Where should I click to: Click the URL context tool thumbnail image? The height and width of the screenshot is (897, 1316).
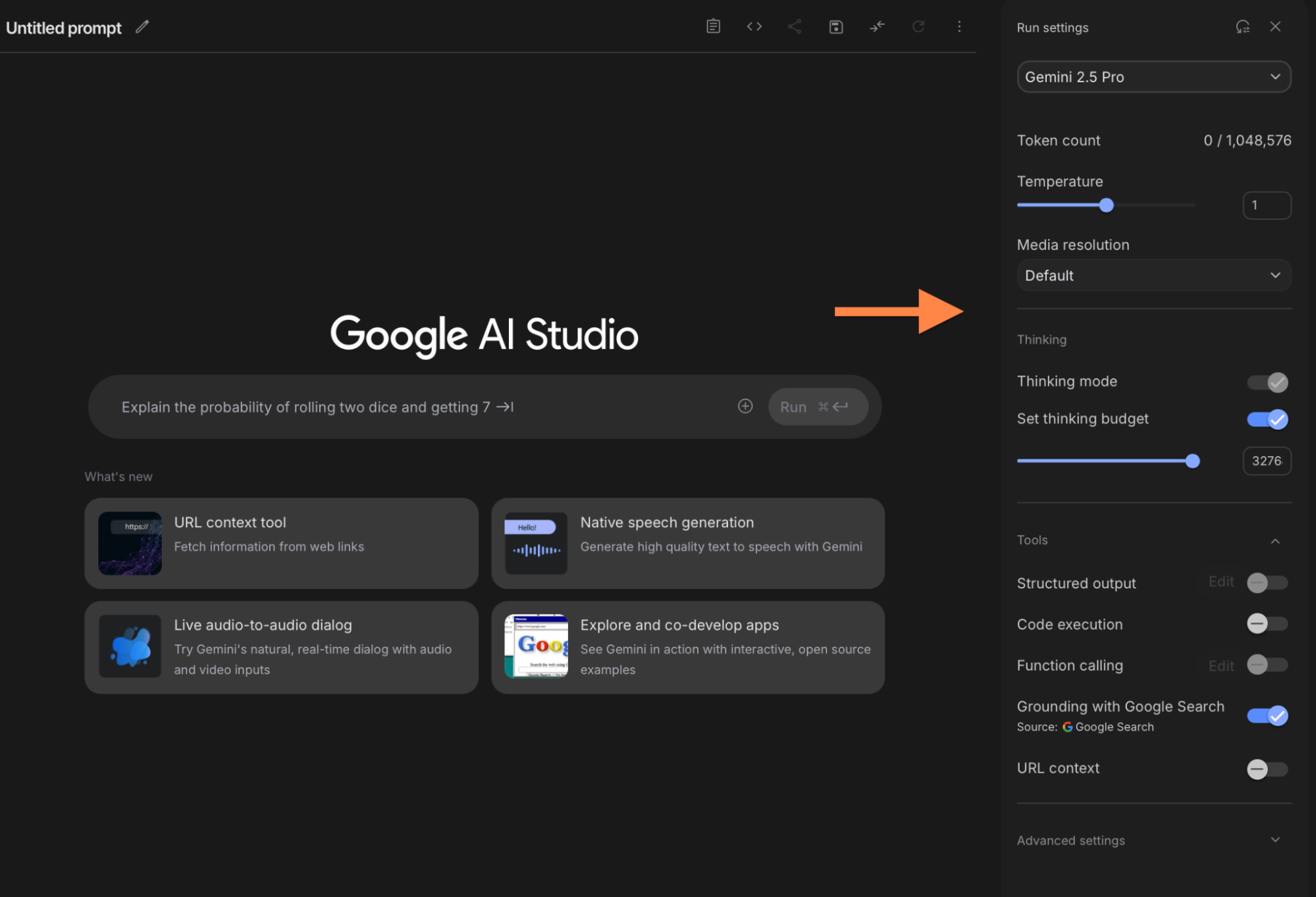(x=130, y=543)
